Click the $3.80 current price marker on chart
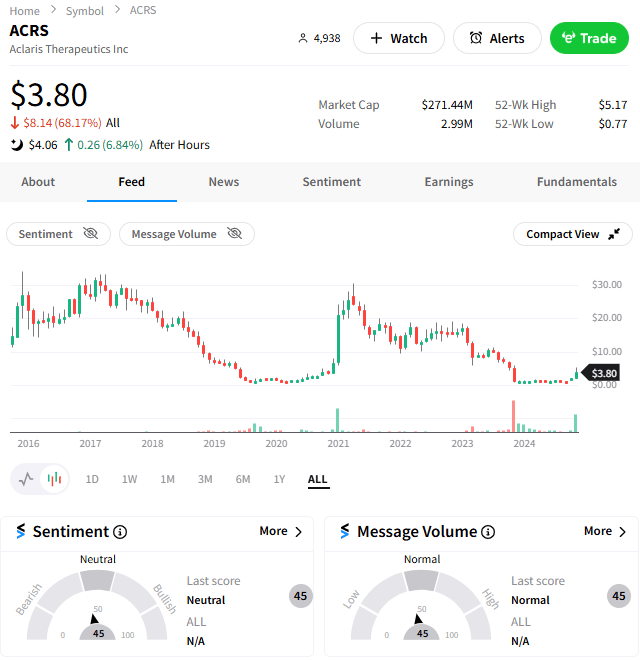This screenshot has height=660, width=640. coord(600,373)
